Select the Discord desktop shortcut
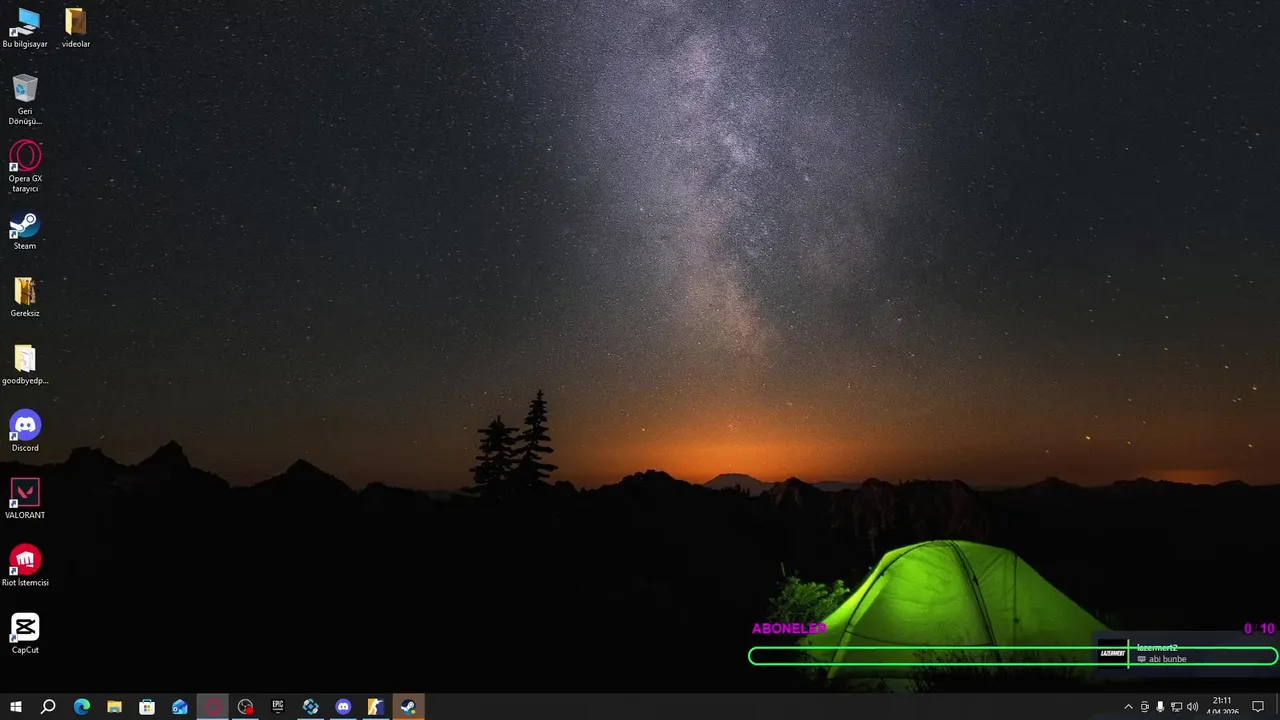Viewport: 1280px width, 720px height. pyautogui.click(x=25, y=432)
